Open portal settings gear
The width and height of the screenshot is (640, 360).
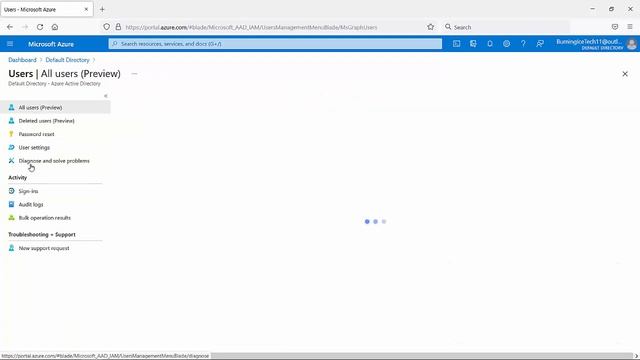click(x=507, y=44)
